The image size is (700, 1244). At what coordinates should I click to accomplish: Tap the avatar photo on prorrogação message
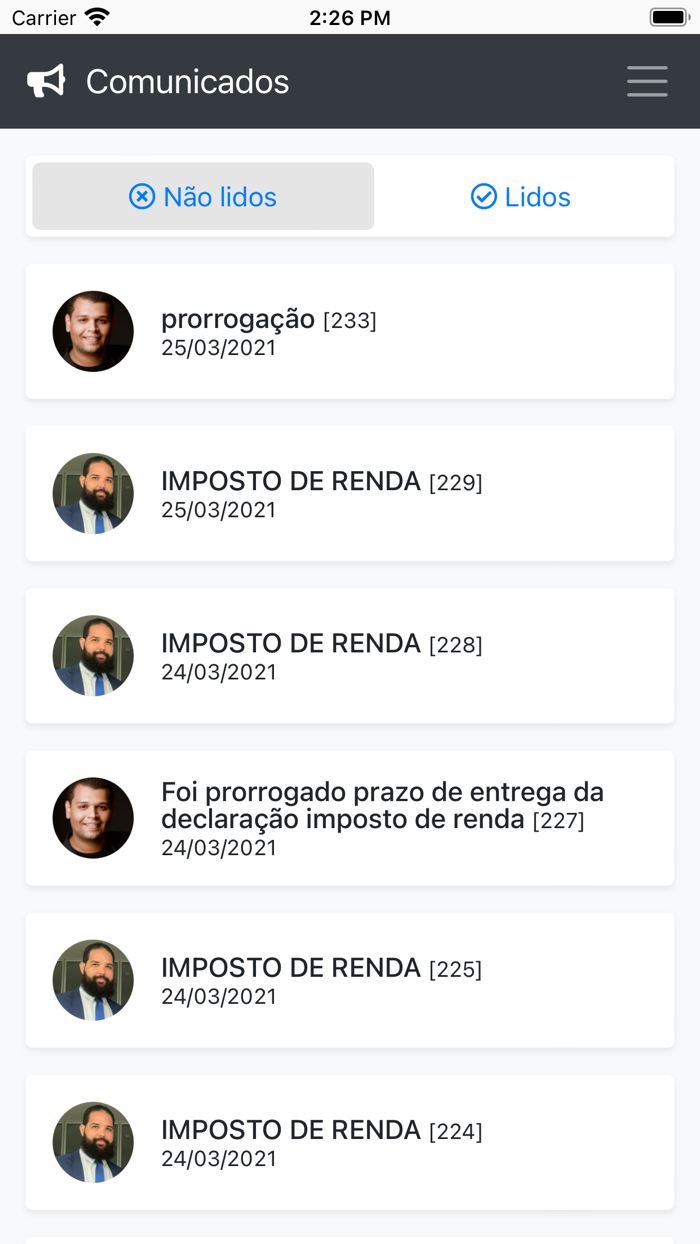coord(93,331)
